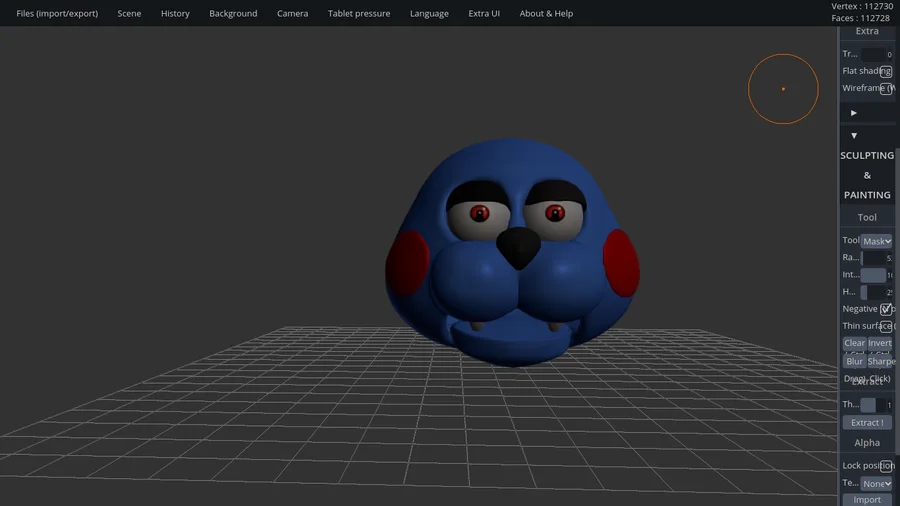Toggle the Flat shading checkbox
The image size is (900, 506).
coord(886,72)
